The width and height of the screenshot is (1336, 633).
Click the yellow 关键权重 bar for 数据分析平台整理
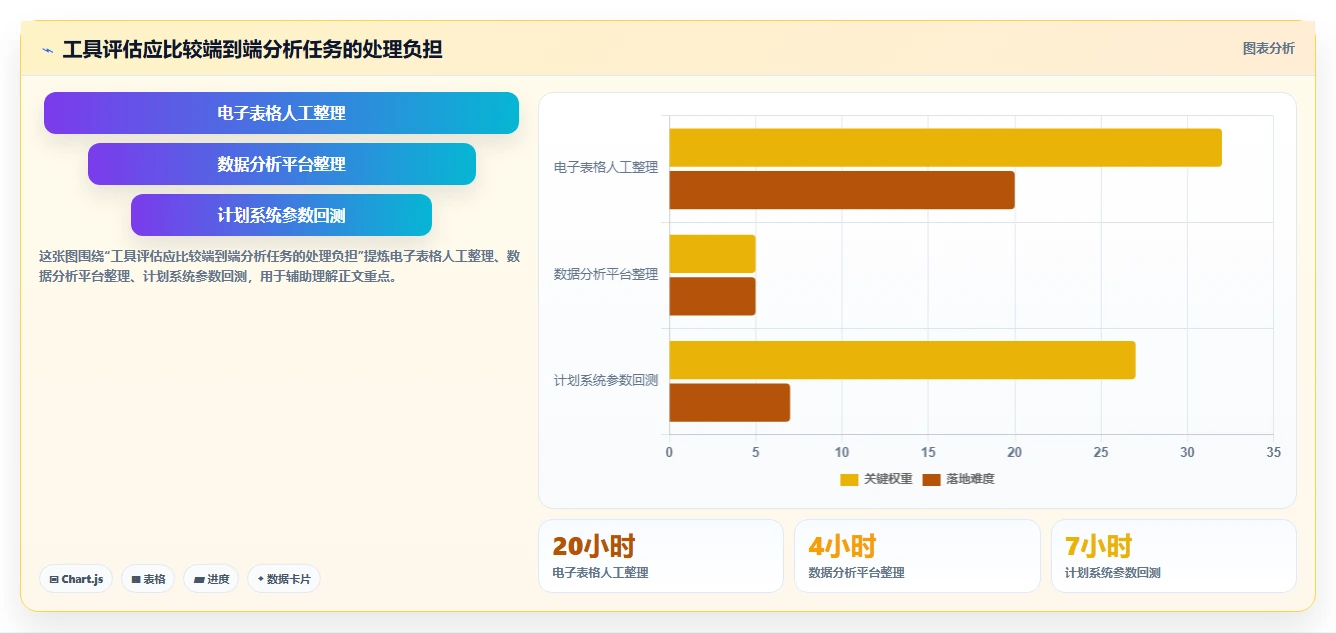click(712, 254)
